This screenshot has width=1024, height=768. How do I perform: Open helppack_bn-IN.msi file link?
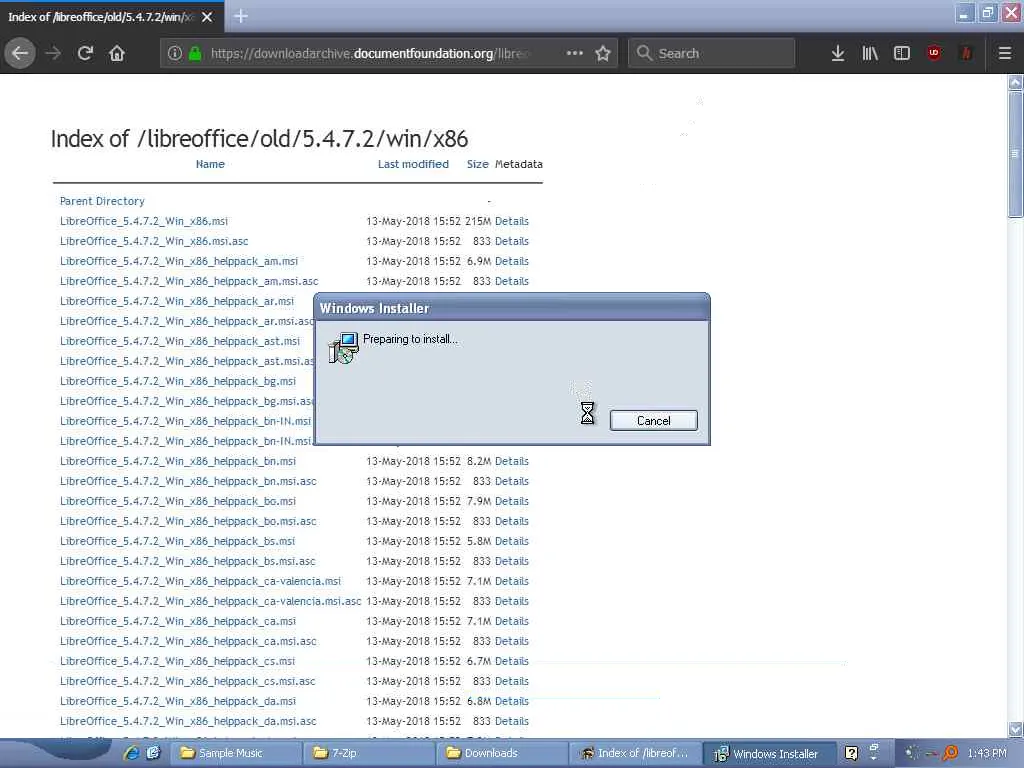tap(185, 421)
